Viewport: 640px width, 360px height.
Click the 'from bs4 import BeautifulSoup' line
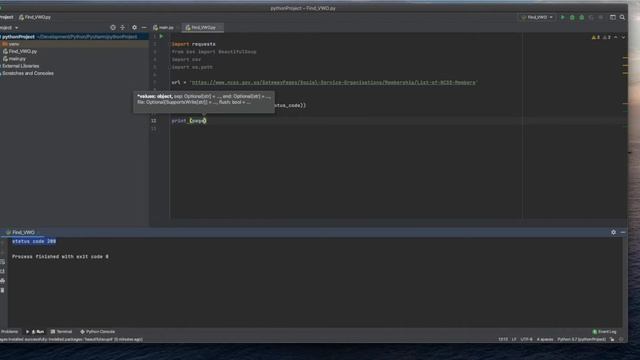[x=214, y=52]
